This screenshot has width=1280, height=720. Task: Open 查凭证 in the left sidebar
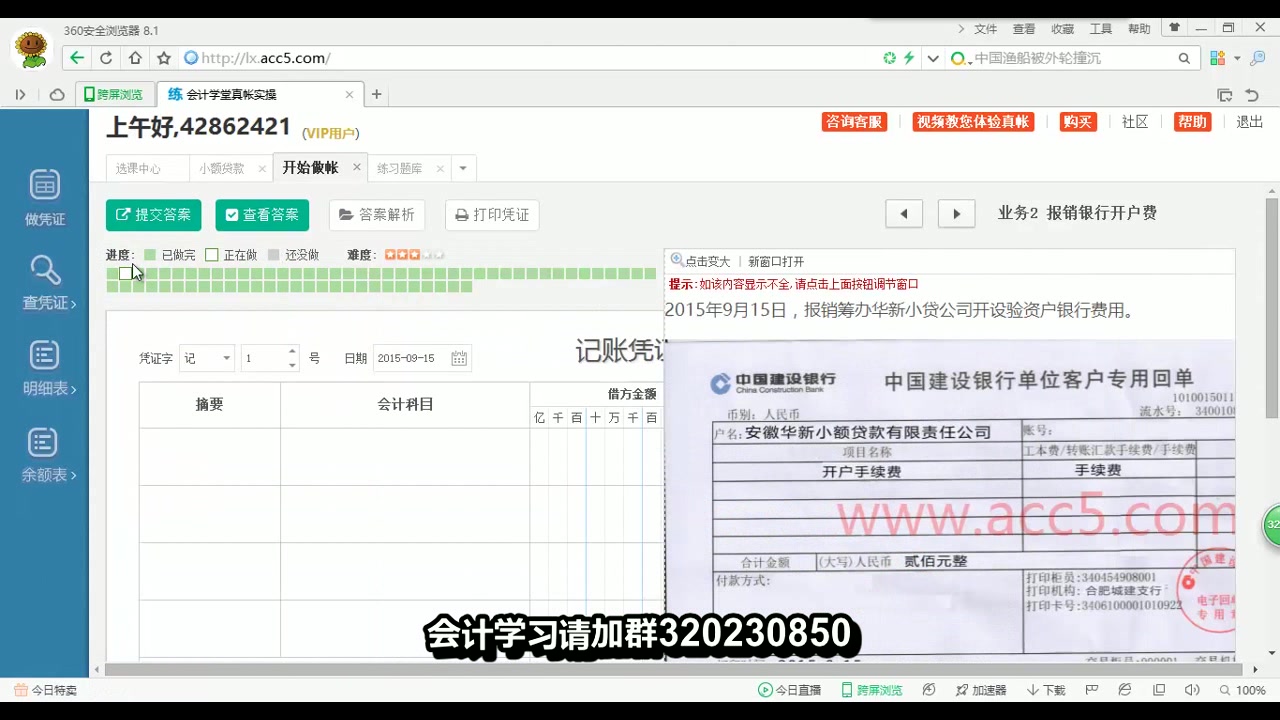coord(48,282)
